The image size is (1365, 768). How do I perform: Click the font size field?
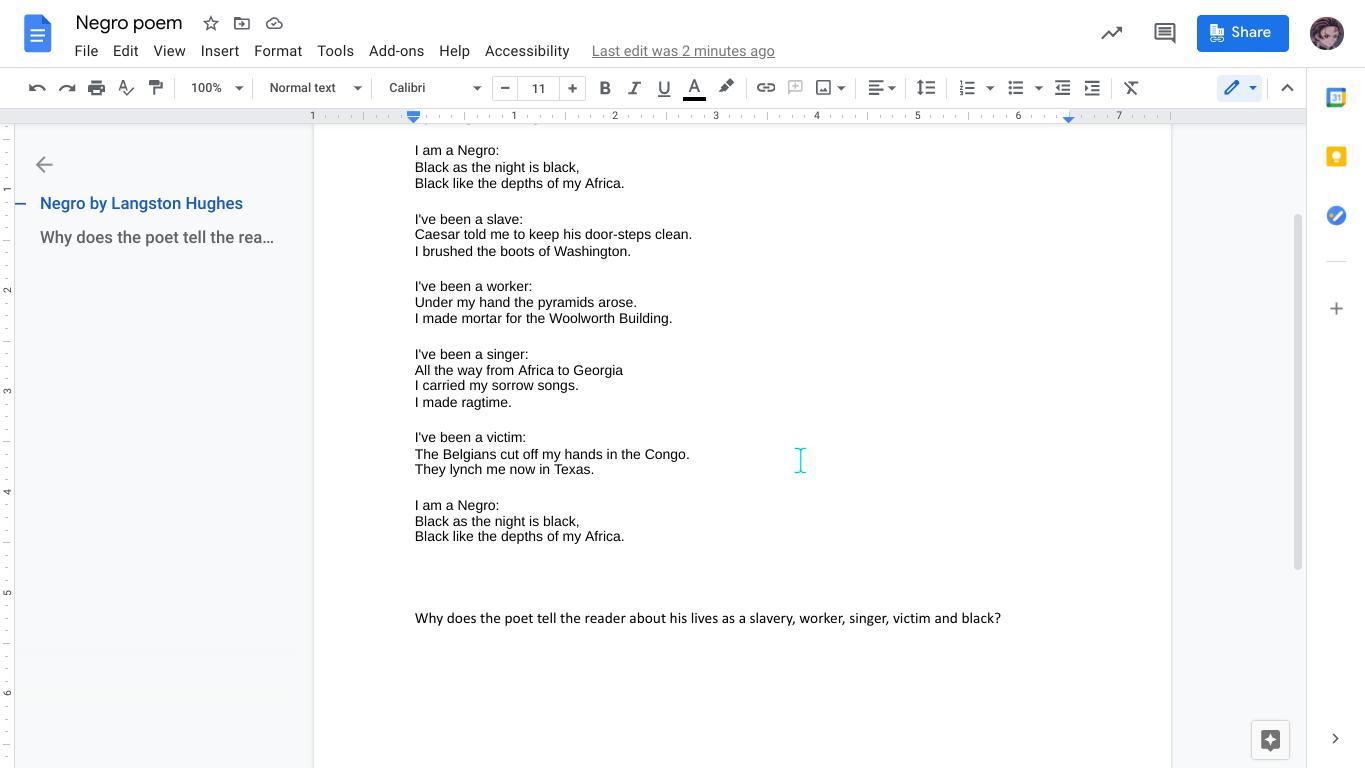click(x=538, y=88)
